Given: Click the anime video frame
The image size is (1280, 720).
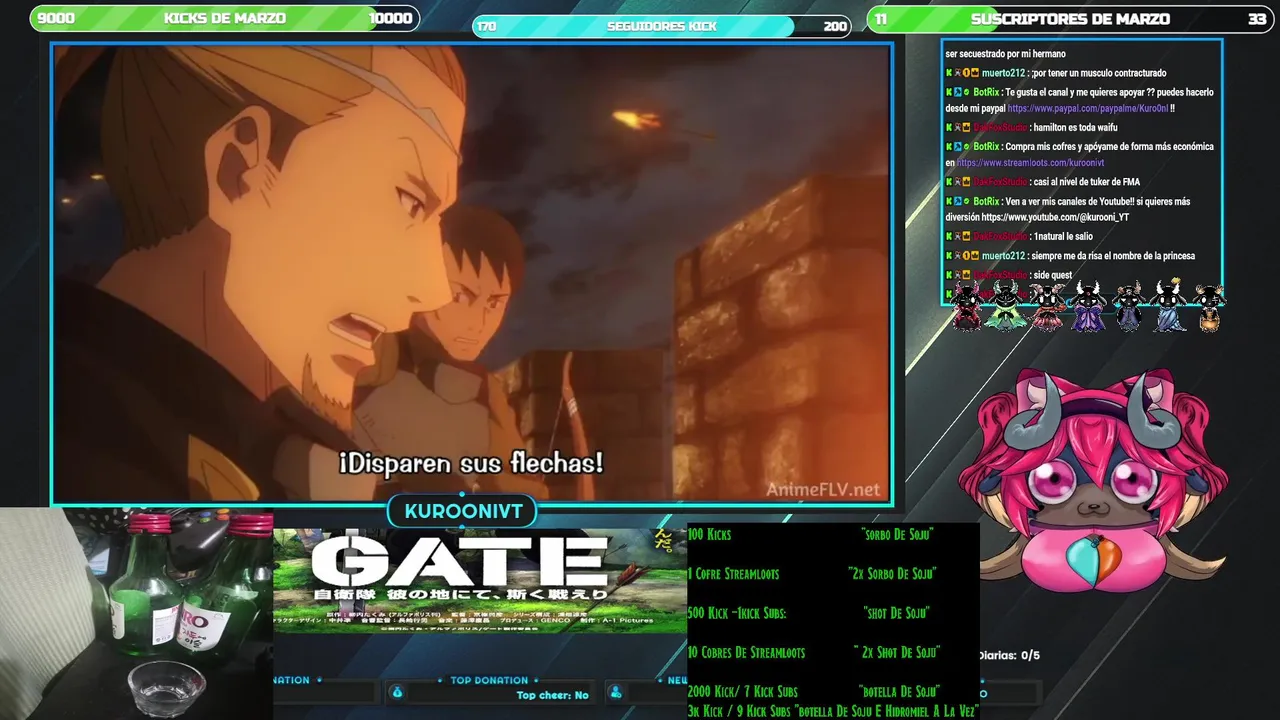Looking at the screenshot, I should tap(472, 273).
